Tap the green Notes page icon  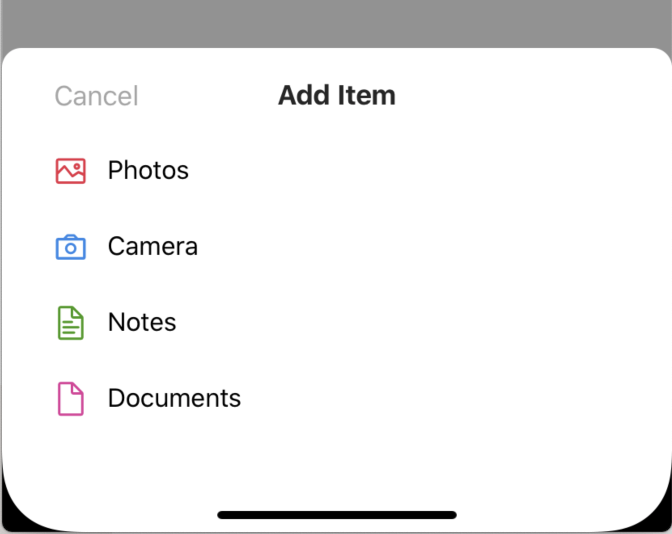click(x=70, y=323)
